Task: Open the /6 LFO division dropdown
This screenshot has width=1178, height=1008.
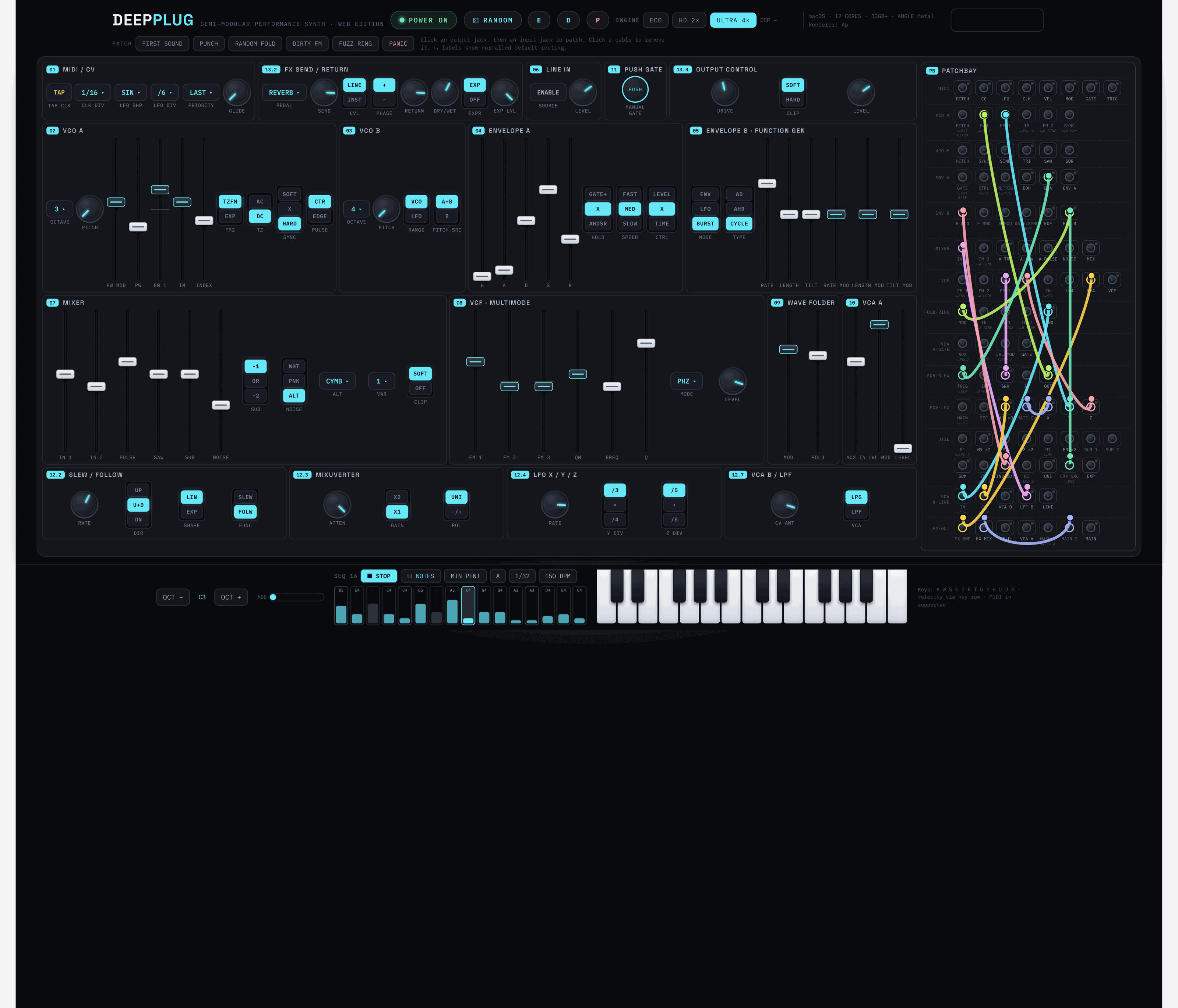Action: [165, 93]
